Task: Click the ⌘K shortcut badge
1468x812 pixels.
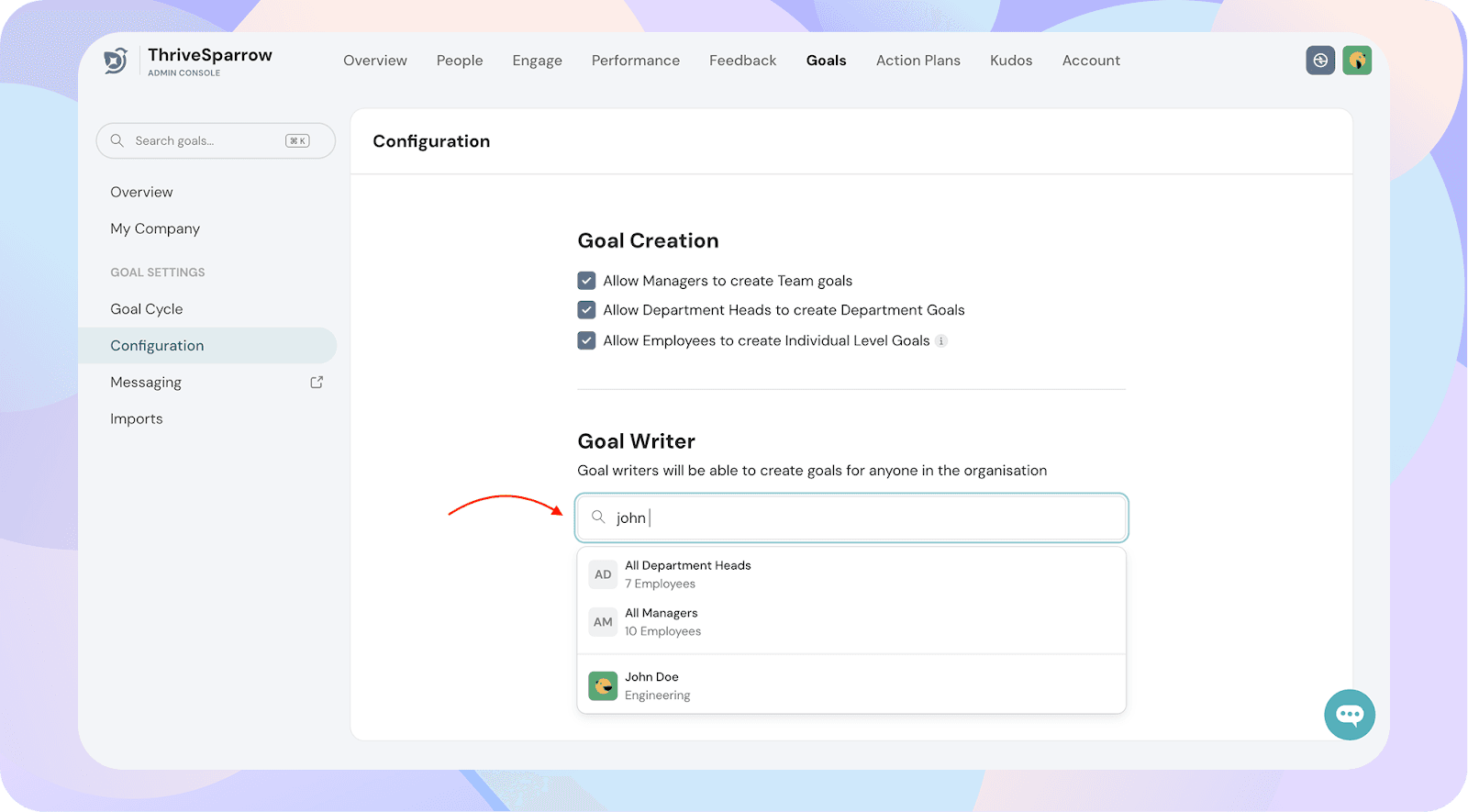Action: pos(297,140)
